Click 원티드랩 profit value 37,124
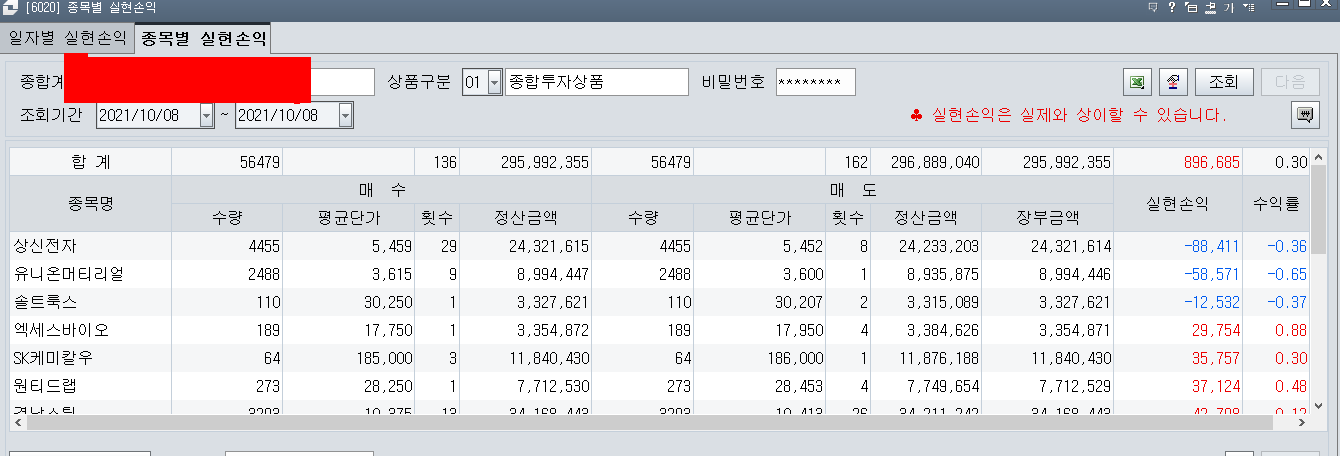Viewport: 1340px width, 456px height. click(1215, 385)
